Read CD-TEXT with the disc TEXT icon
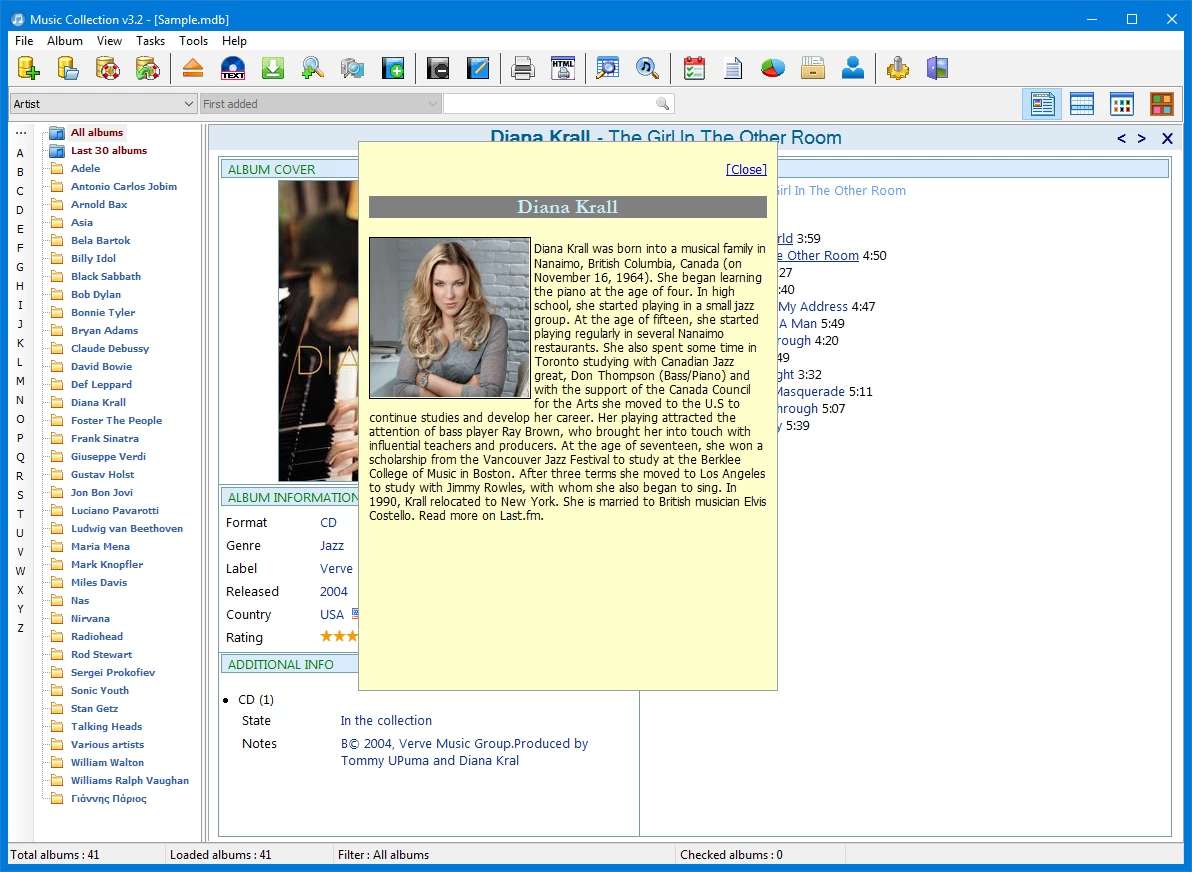The width and height of the screenshot is (1192, 872). pyautogui.click(x=233, y=68)
